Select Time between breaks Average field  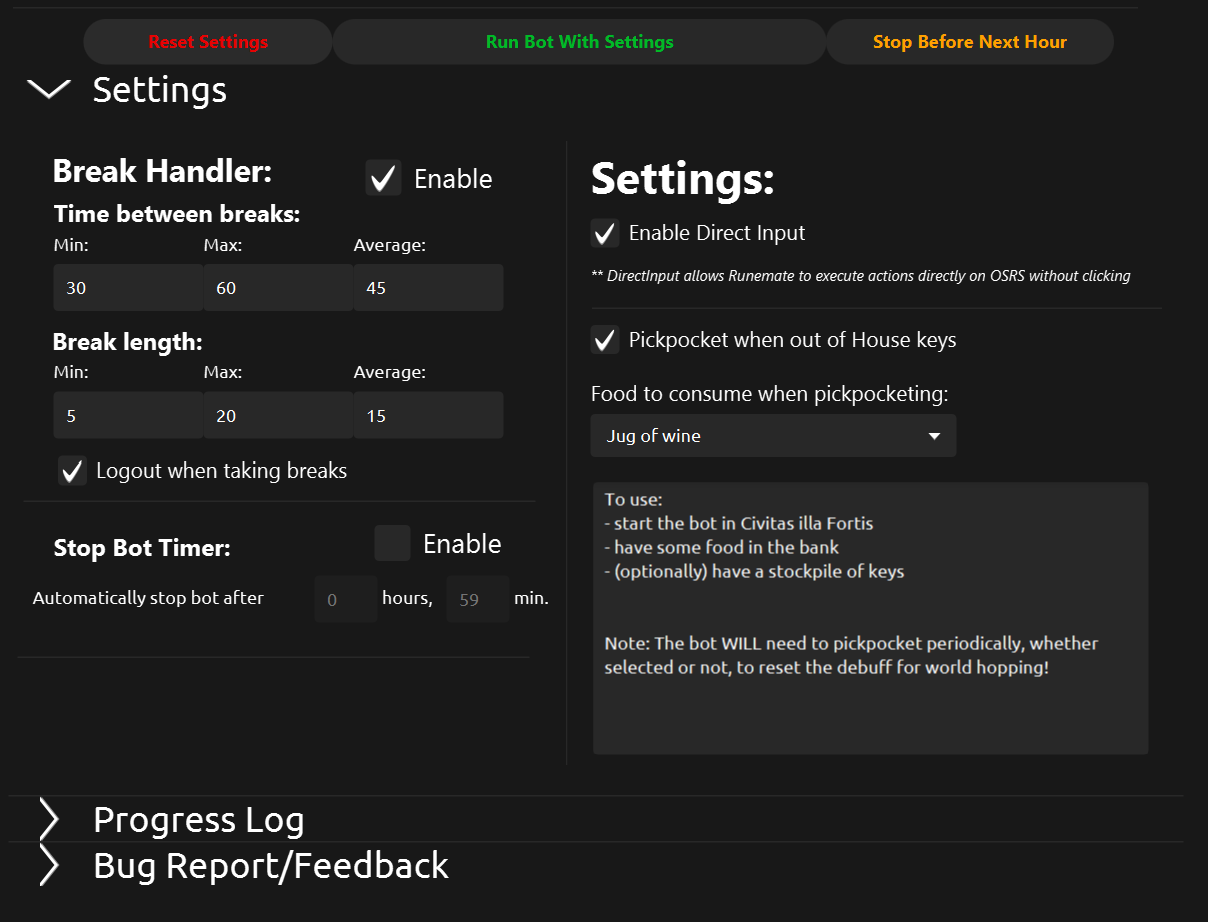point(427,288)
